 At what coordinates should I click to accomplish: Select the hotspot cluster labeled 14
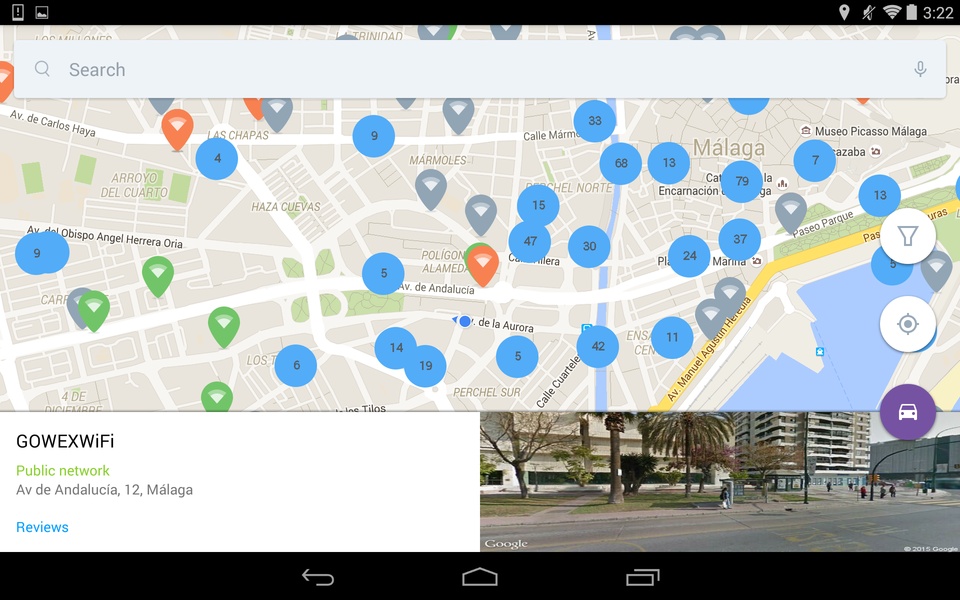[x=396, y=348]
